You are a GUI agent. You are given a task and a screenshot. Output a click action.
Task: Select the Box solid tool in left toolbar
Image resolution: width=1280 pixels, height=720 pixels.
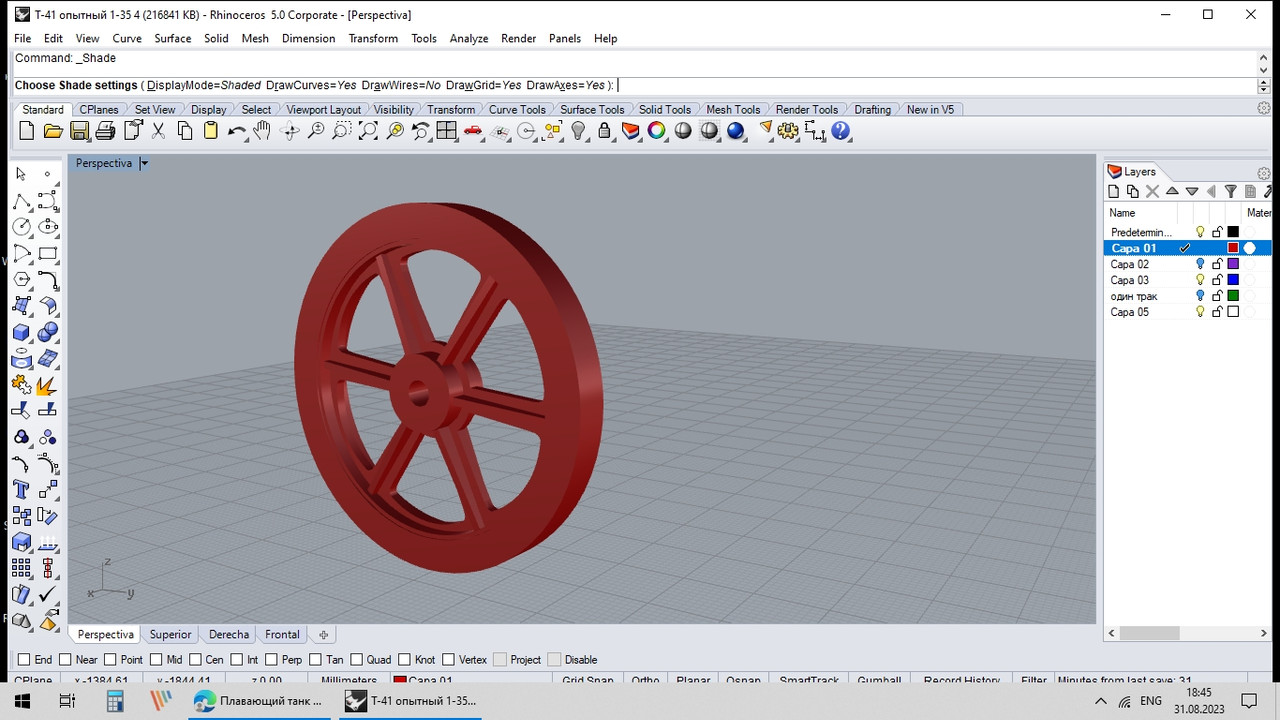pyautogui.click(x=21, y=332)
